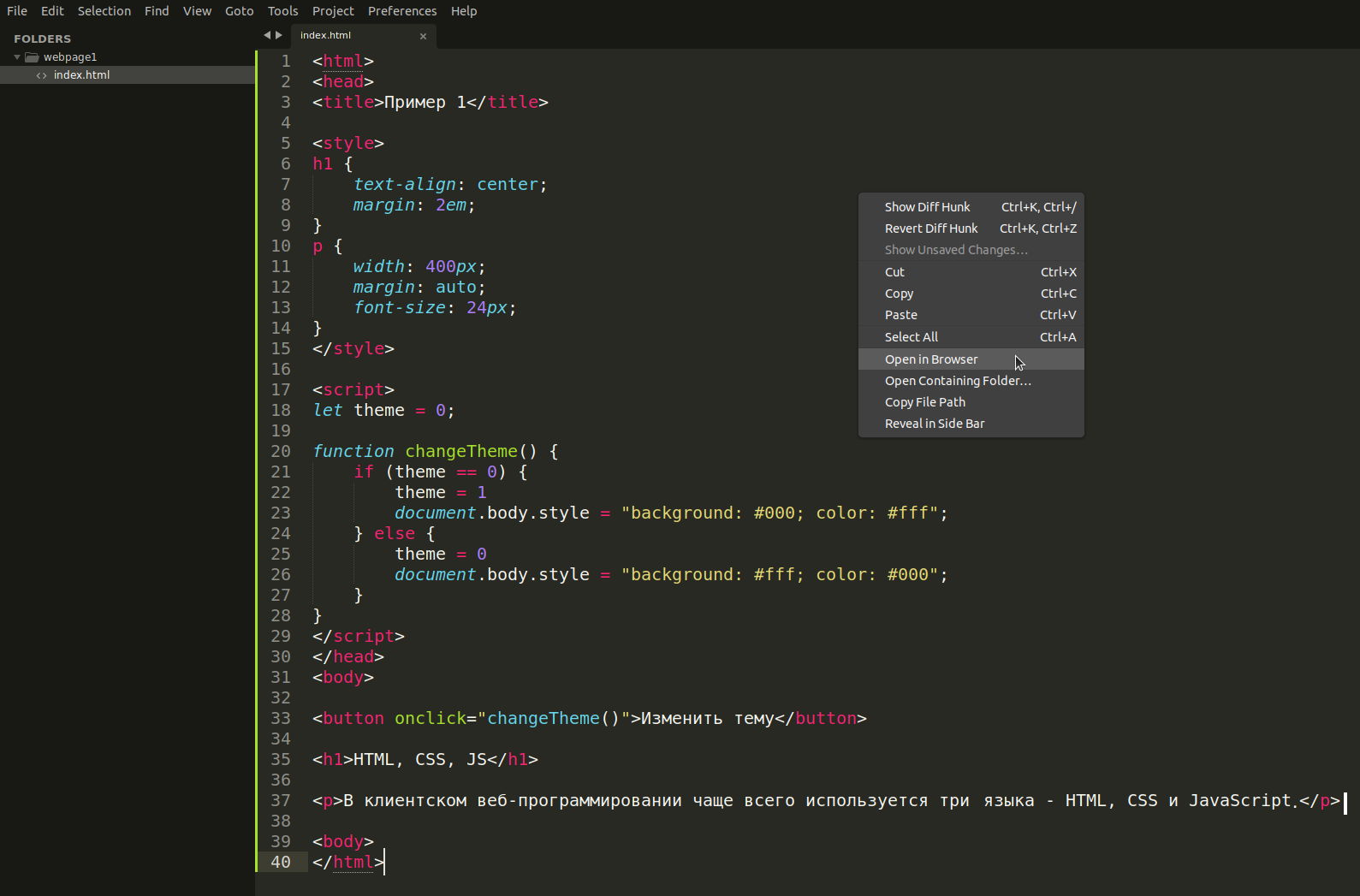1360x896 pixels.
Task: Click the else keyword on line 24
Action: click(395, 534)
